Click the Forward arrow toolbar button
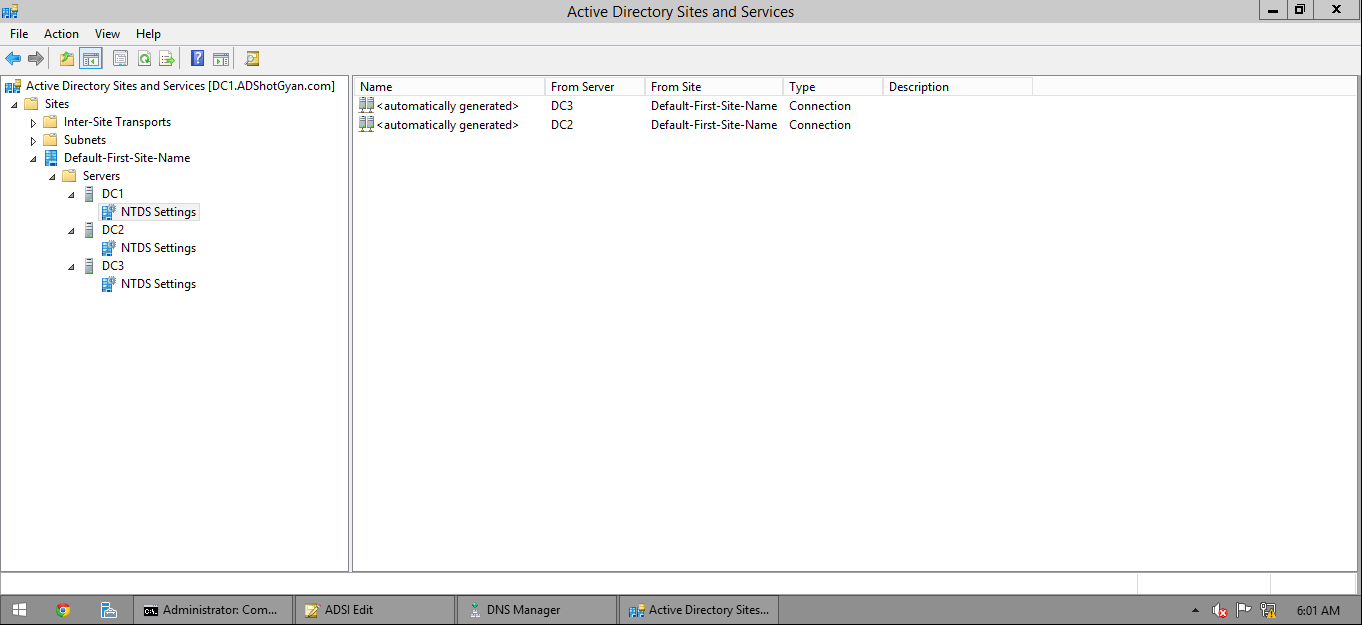The height and width of the screenshot is (625, 1362). tap(36, 59)
